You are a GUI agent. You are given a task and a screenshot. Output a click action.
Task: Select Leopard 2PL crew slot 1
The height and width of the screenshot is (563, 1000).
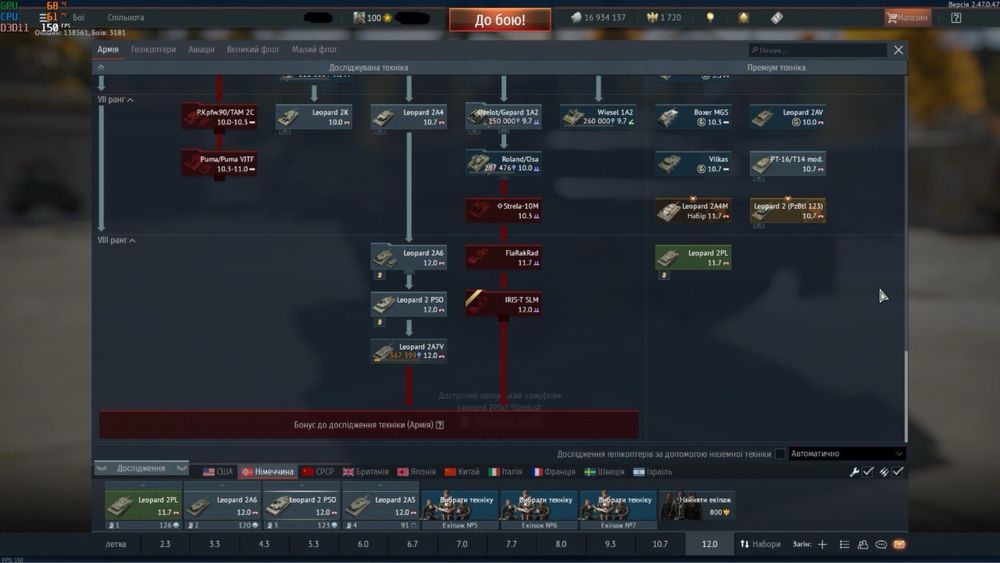[x=143, y=506]
